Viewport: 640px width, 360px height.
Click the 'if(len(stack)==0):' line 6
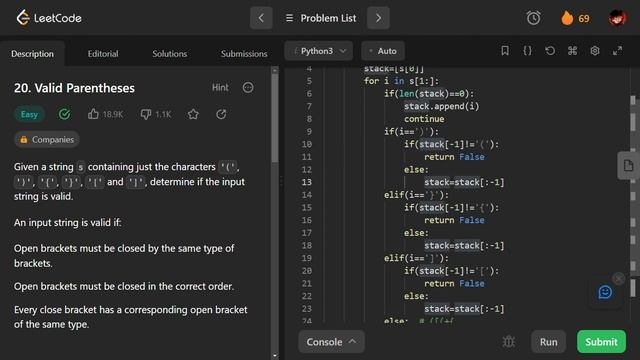pos(429,93)
